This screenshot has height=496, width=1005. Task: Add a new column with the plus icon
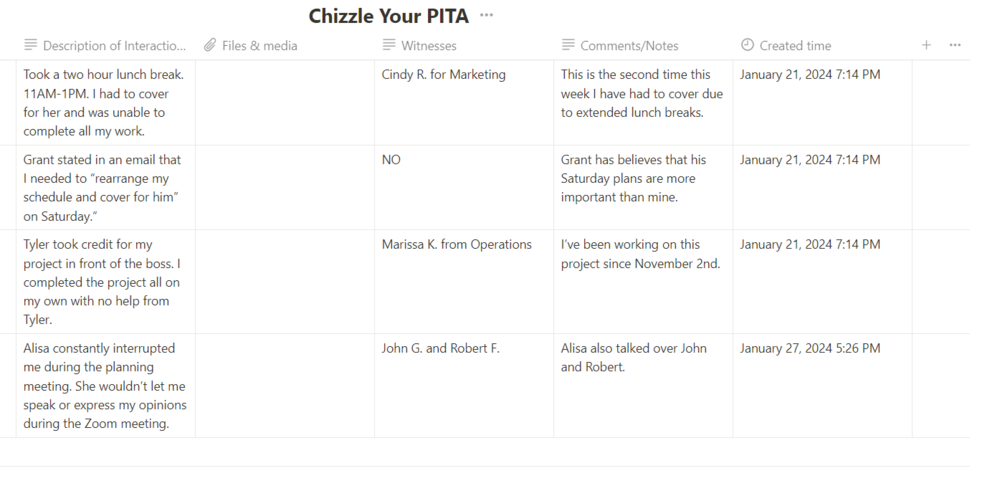point(926,45)
